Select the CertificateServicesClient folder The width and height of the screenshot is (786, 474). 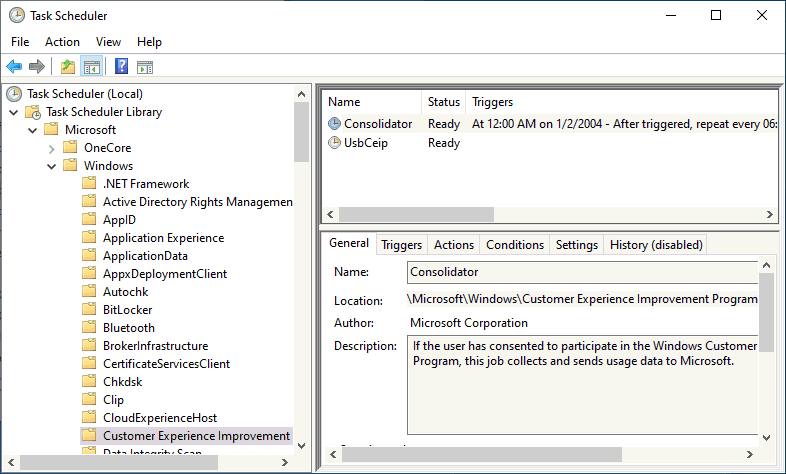coord(166,364)
